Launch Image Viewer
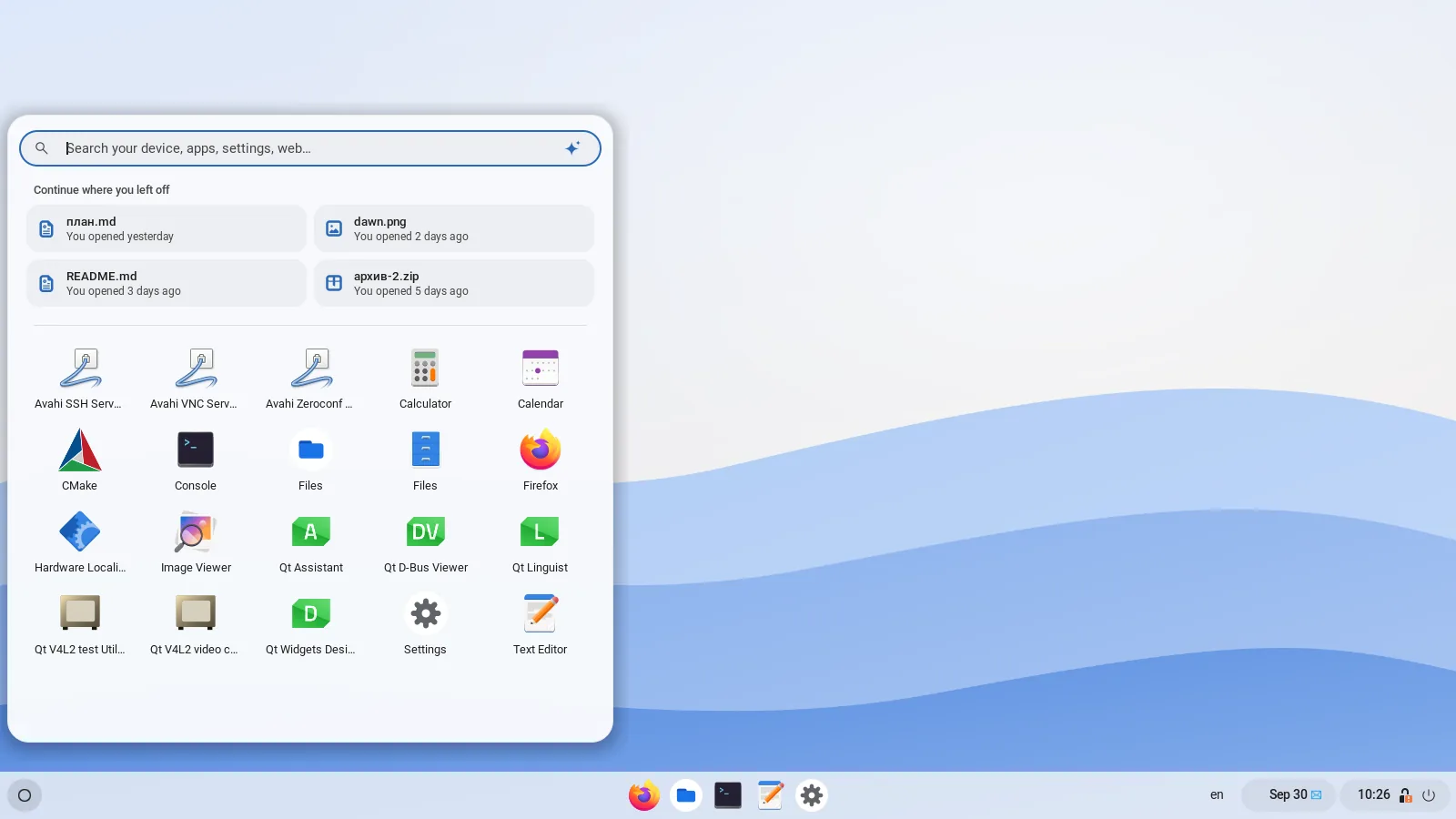The width and height of the screenshot is (1456, 819). [x=196, y=542]
